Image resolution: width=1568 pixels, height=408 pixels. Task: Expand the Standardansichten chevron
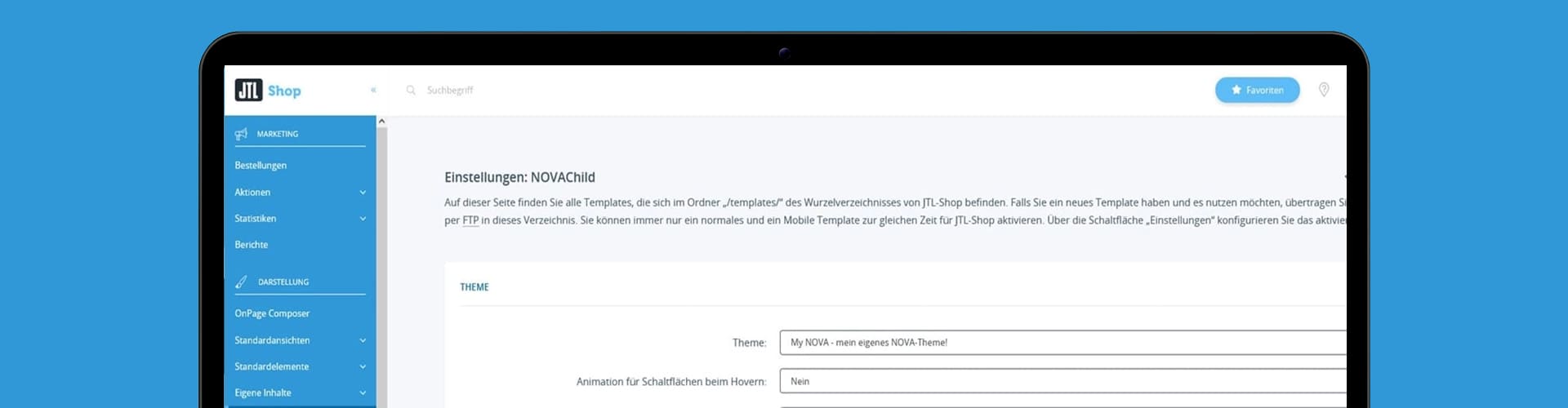pos(363,340)
